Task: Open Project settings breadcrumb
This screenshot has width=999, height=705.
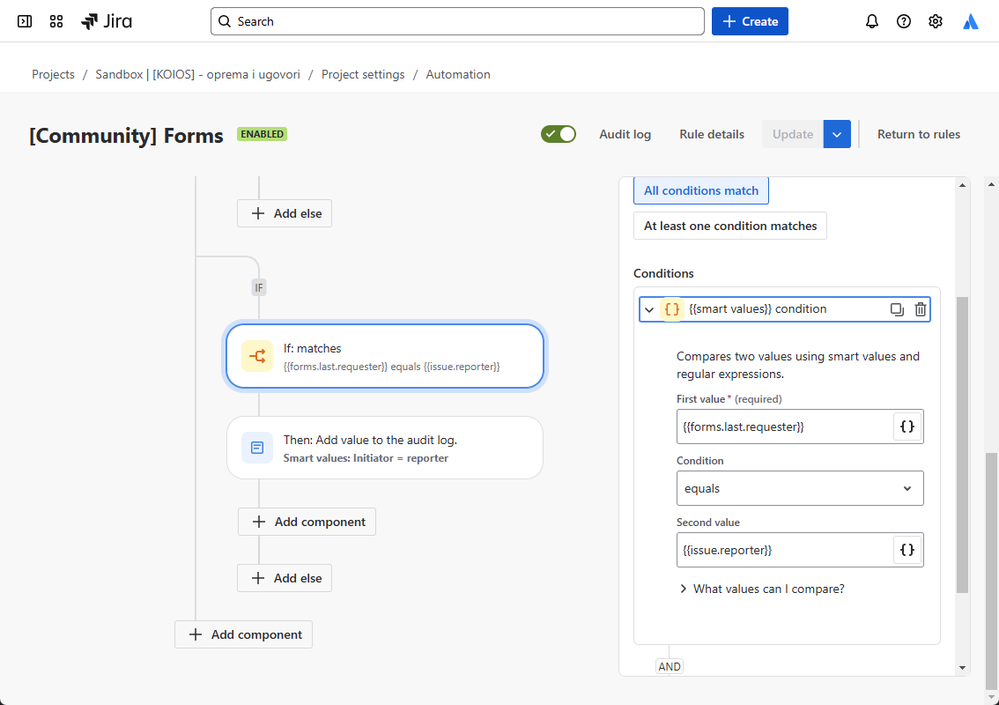Action: pyautogui.click(x=363, y=75)
